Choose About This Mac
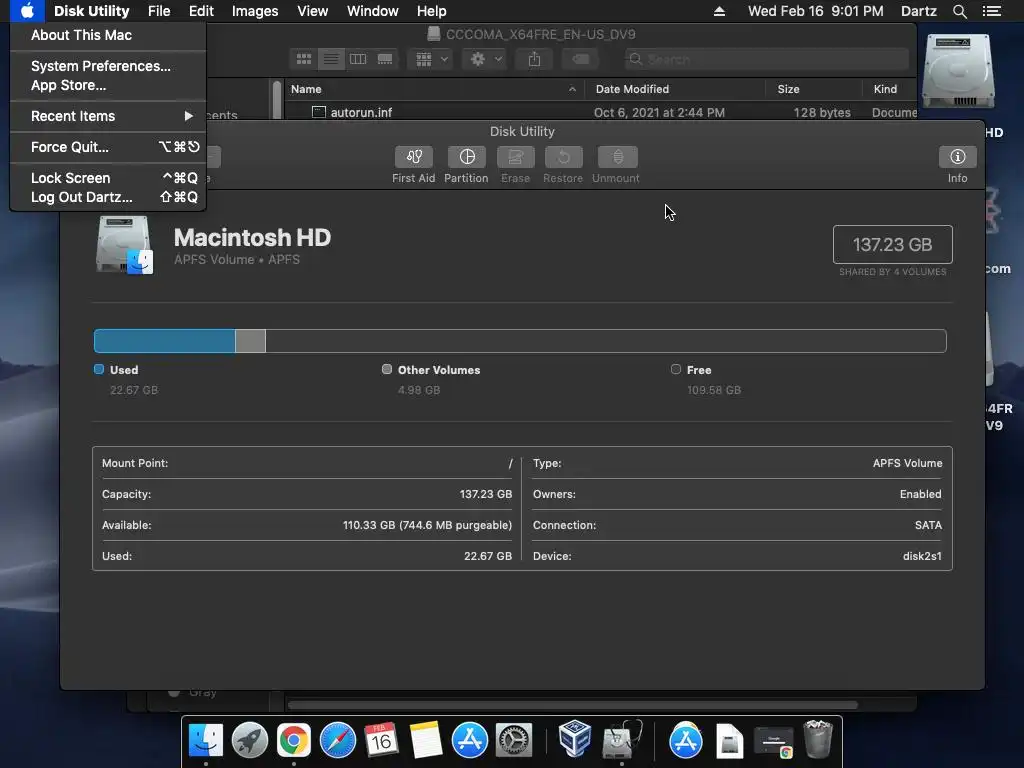 pos(108,35)
